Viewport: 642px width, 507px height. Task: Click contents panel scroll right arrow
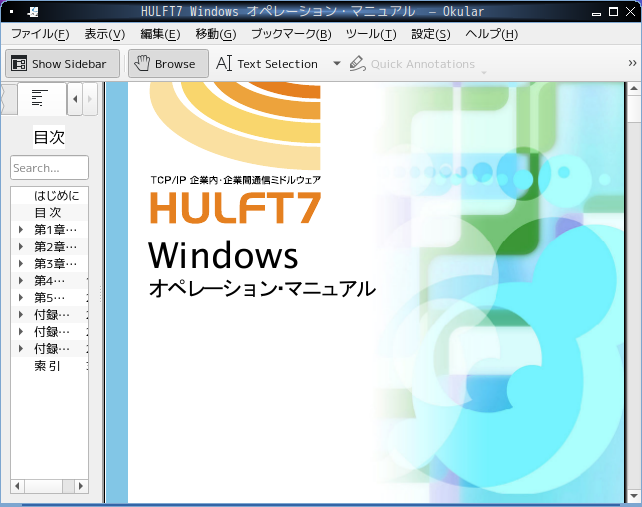pyautogui.click(x=81, y=486)
